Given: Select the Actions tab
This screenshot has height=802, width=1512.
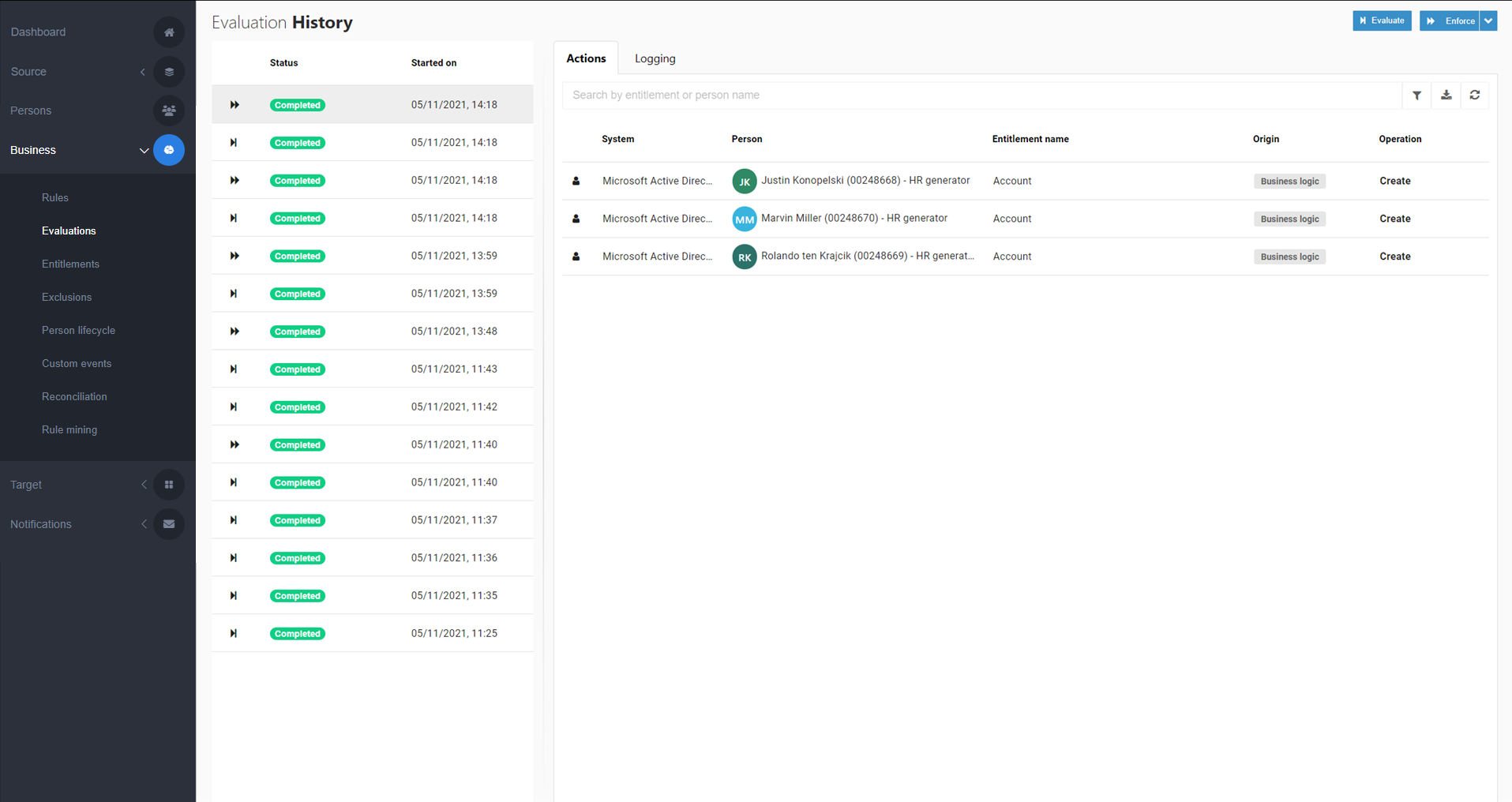Looking at the screenshot, I should click(586, 58).
